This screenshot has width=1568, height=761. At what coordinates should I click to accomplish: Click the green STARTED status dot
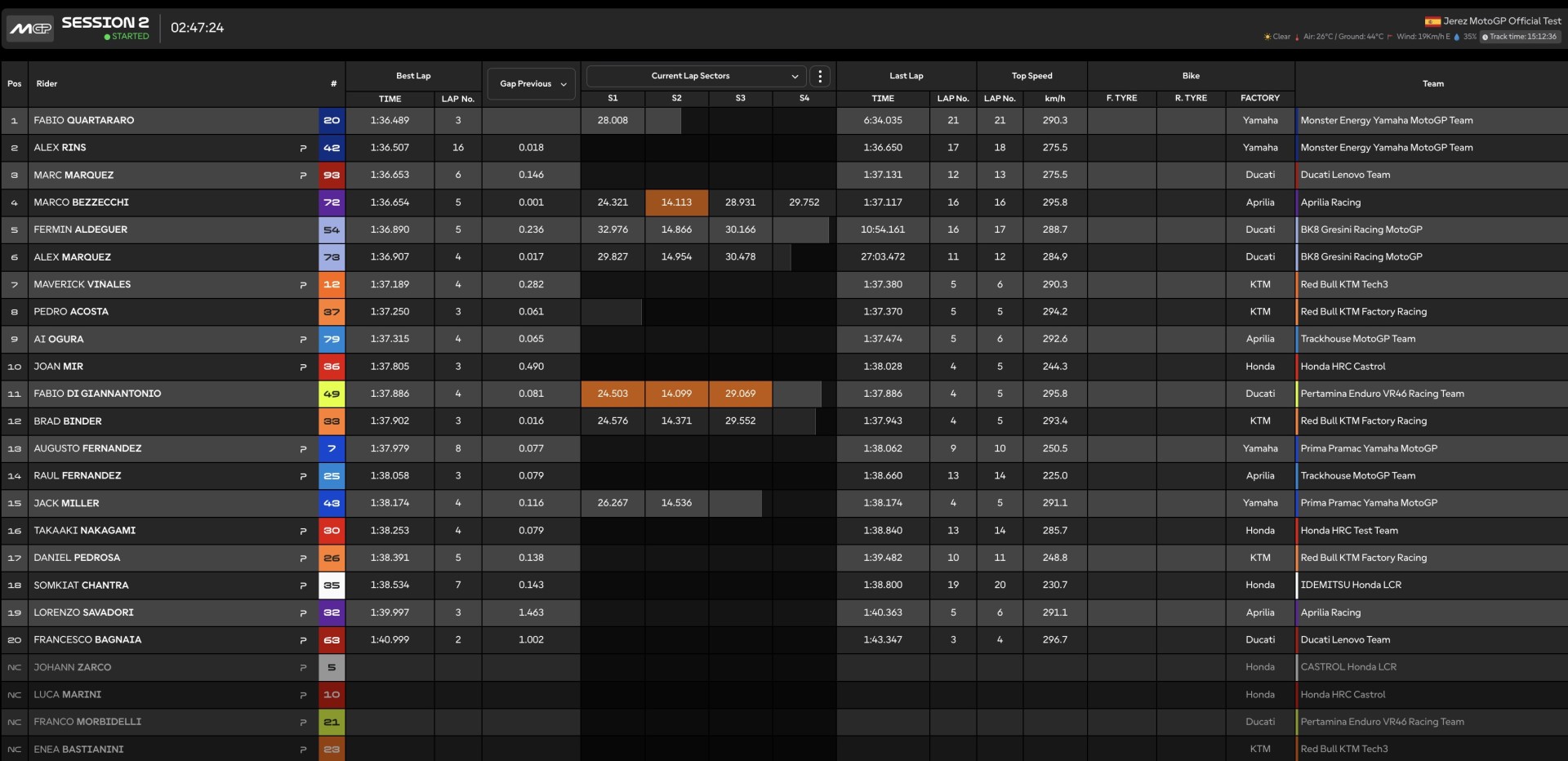coord(107,37)
